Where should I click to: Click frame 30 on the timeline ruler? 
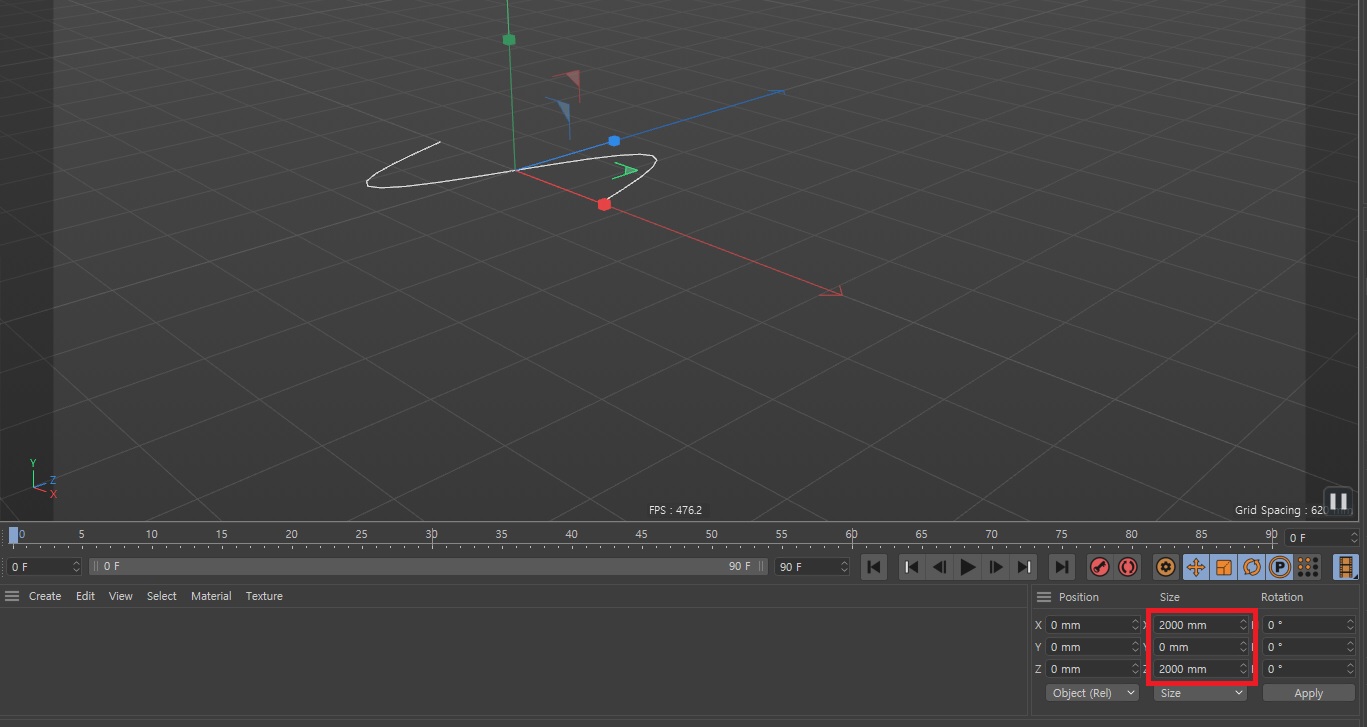click(x=431, y=534)
